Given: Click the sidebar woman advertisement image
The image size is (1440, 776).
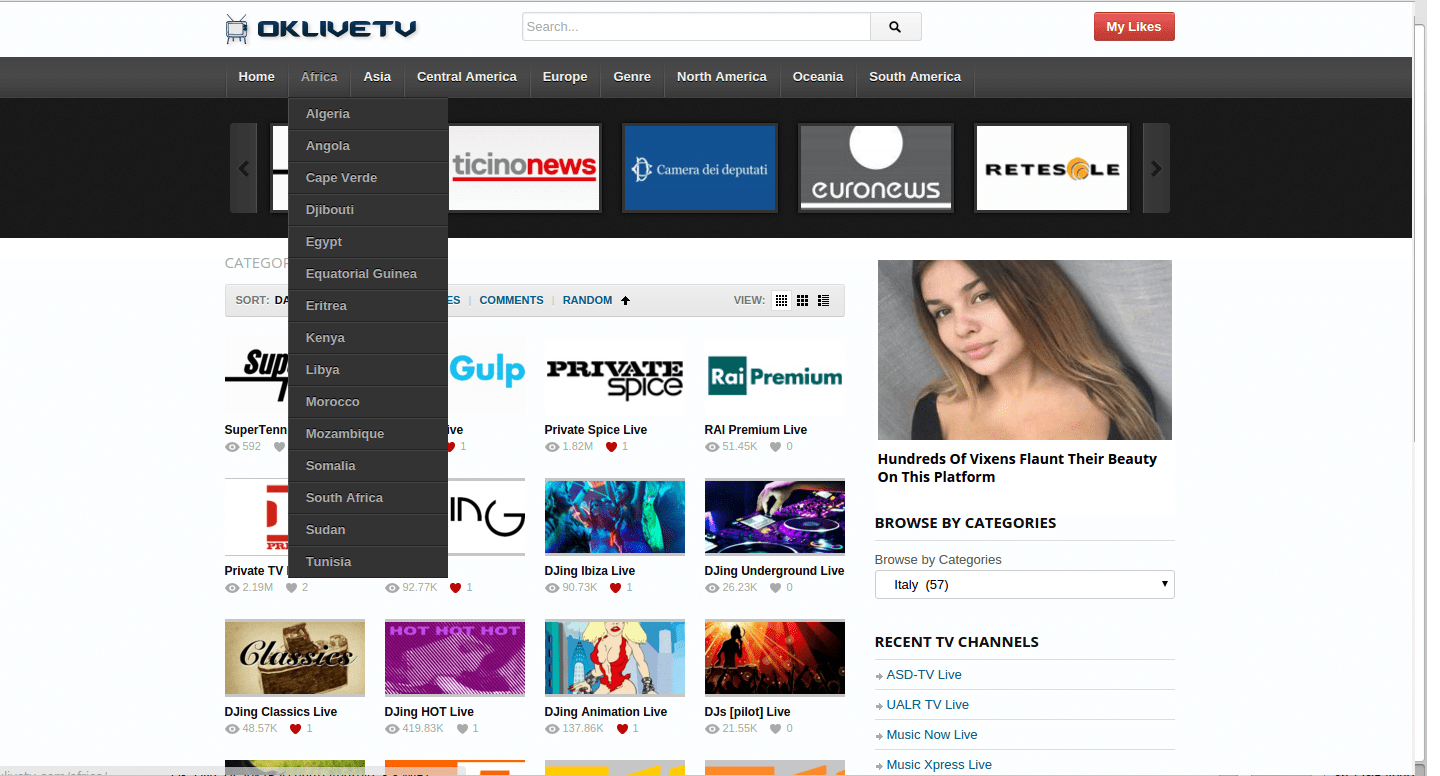Looking at the screenshot, I should click(1025, 350).
